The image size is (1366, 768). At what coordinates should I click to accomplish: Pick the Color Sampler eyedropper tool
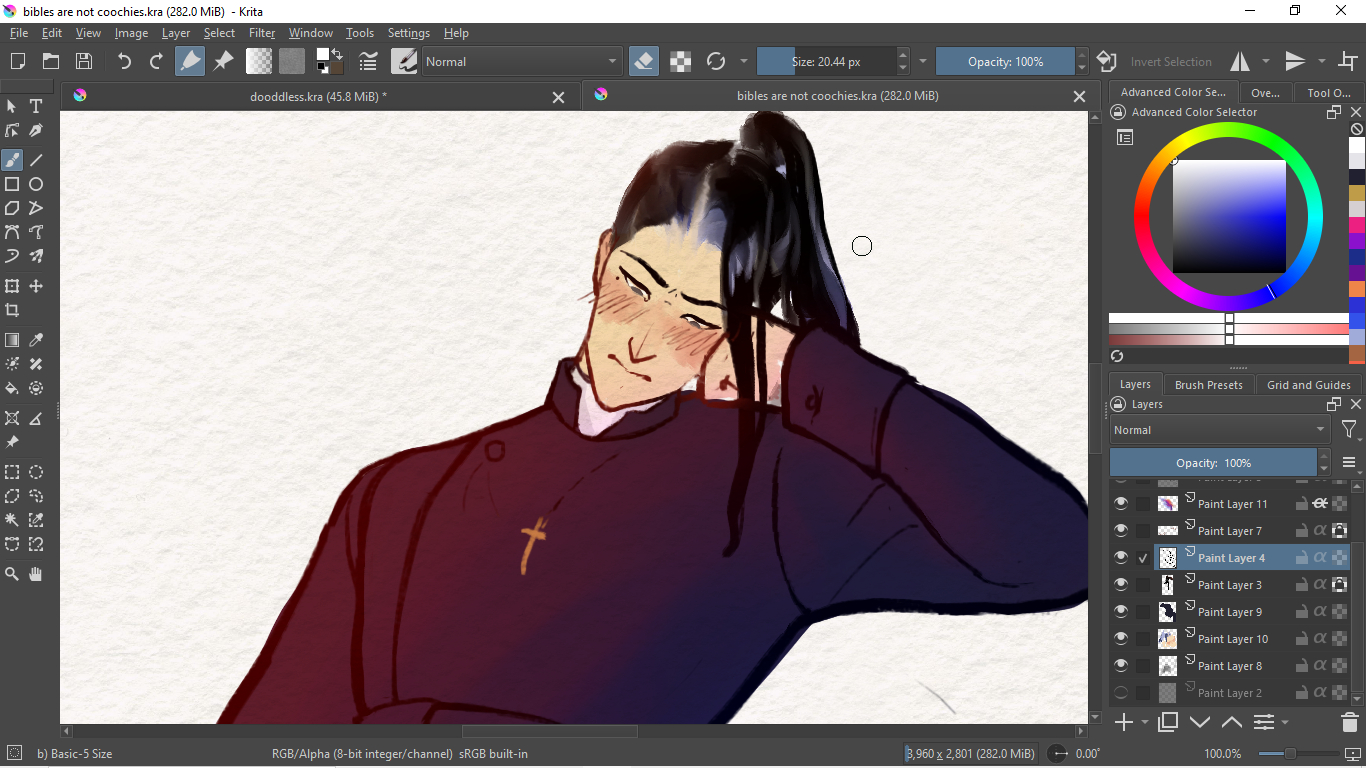click(x=36, y=341)
